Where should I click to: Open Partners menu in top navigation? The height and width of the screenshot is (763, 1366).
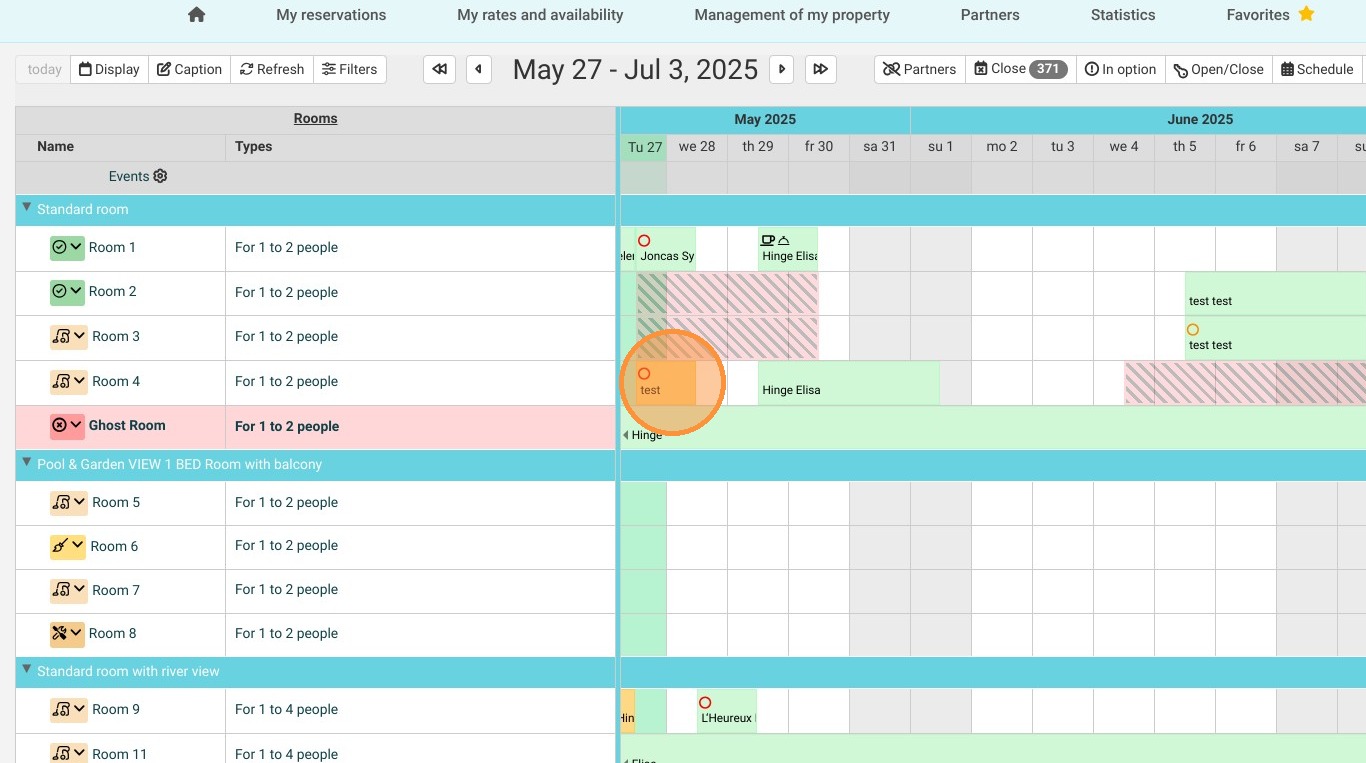tap(990, 15)
